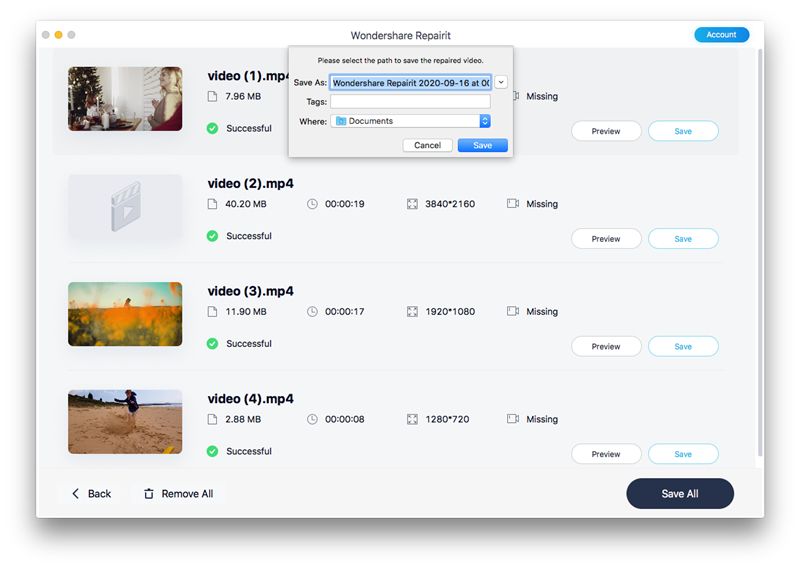Image resolution: width=800 pixels, height=569 pixels.
Task: Click the 00:00:19 duration value
Action: tap(345, 204)
